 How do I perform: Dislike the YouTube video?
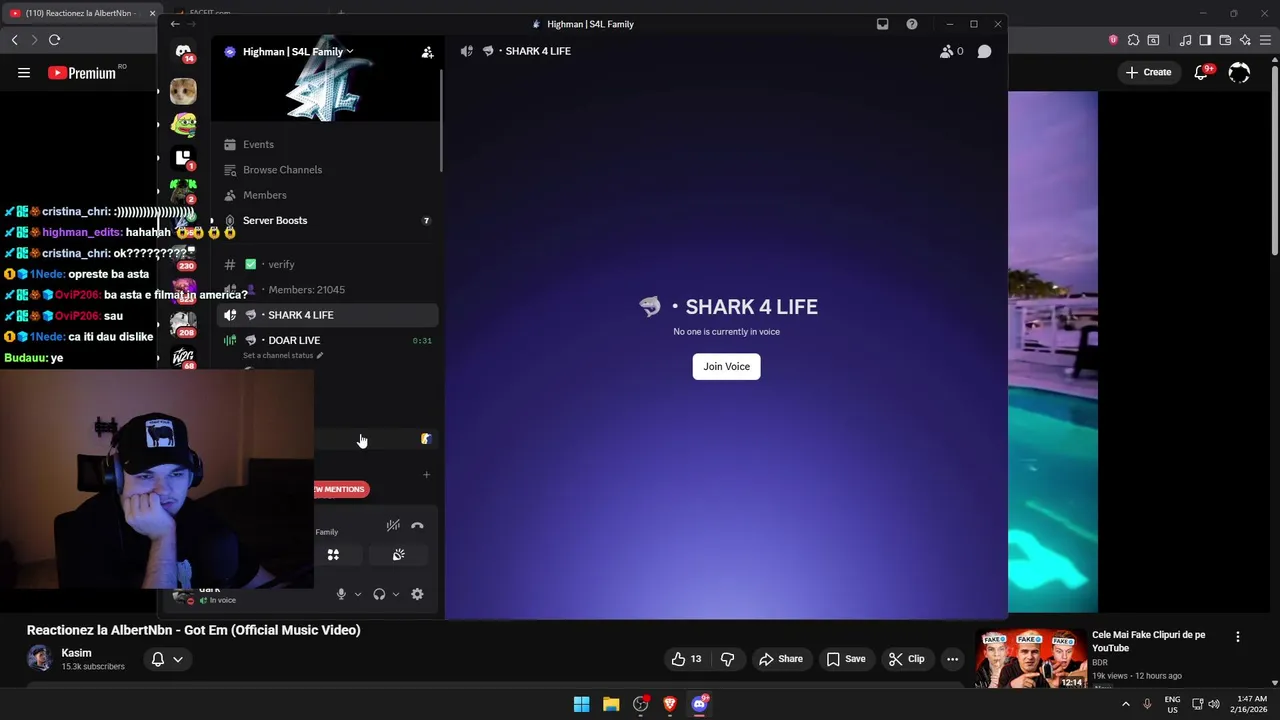pos(727,659)
